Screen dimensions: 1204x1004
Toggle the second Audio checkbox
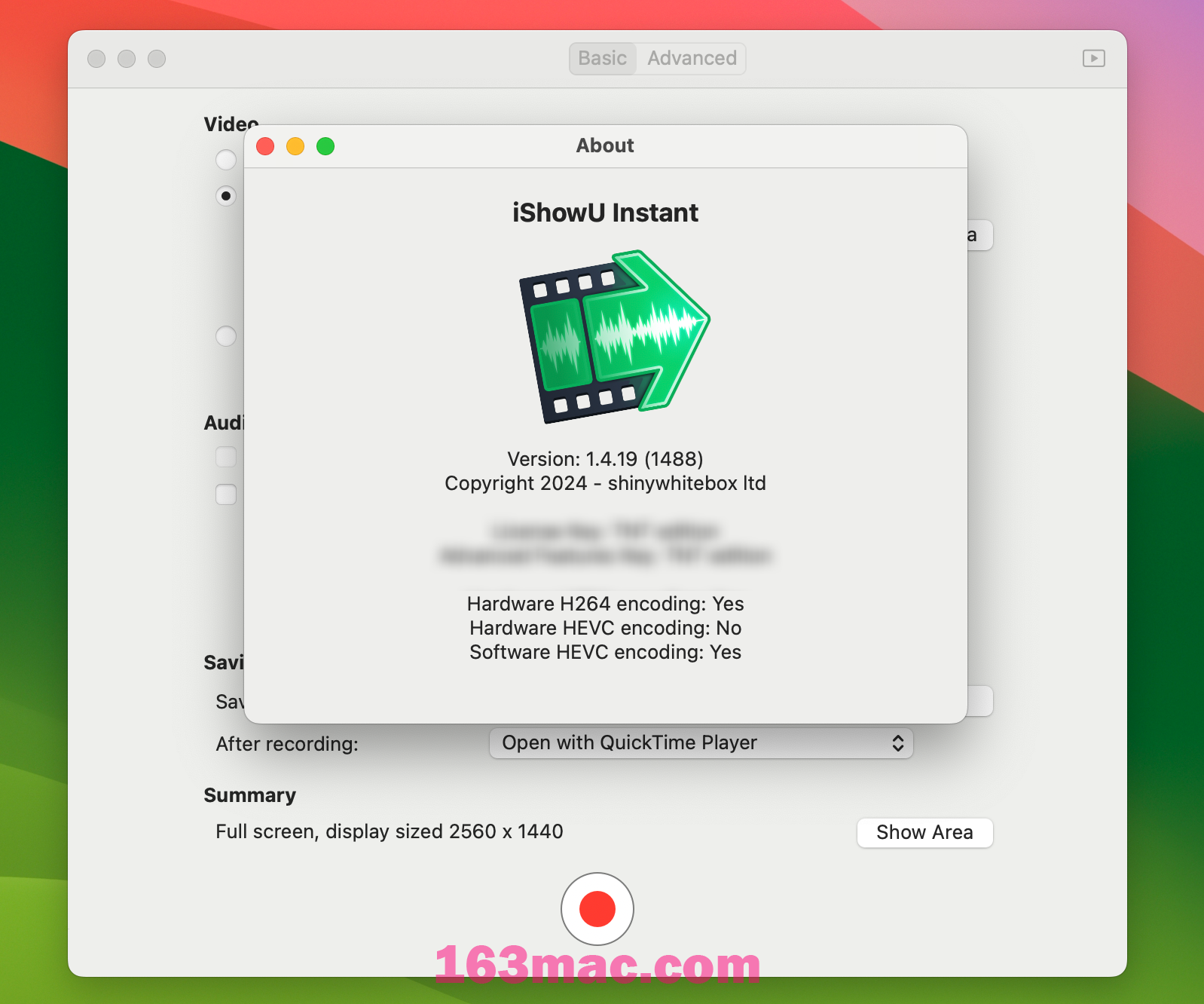(x=226, y=494)
